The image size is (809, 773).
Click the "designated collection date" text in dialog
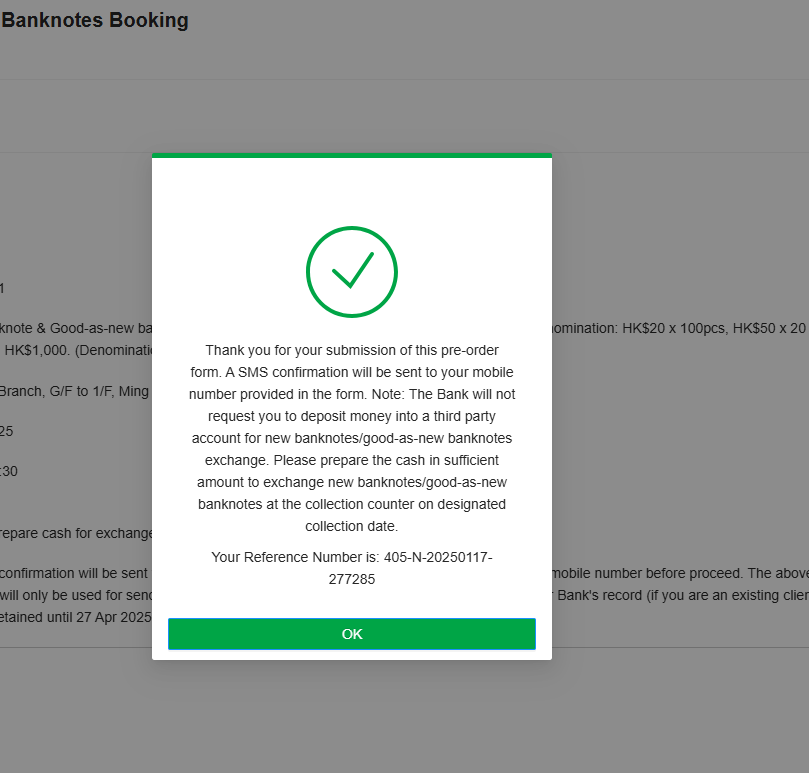click(x=352, y=525)
